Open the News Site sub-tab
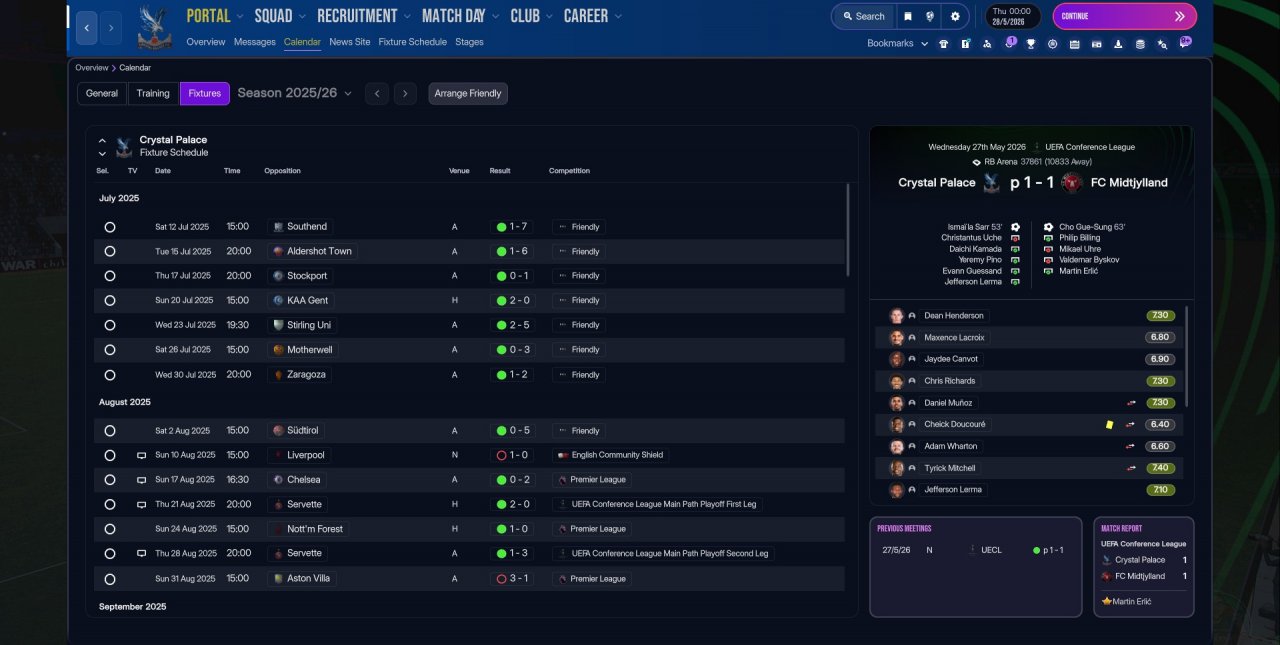Viewport: 1280px width, 645px height. (x=350, y=42)
